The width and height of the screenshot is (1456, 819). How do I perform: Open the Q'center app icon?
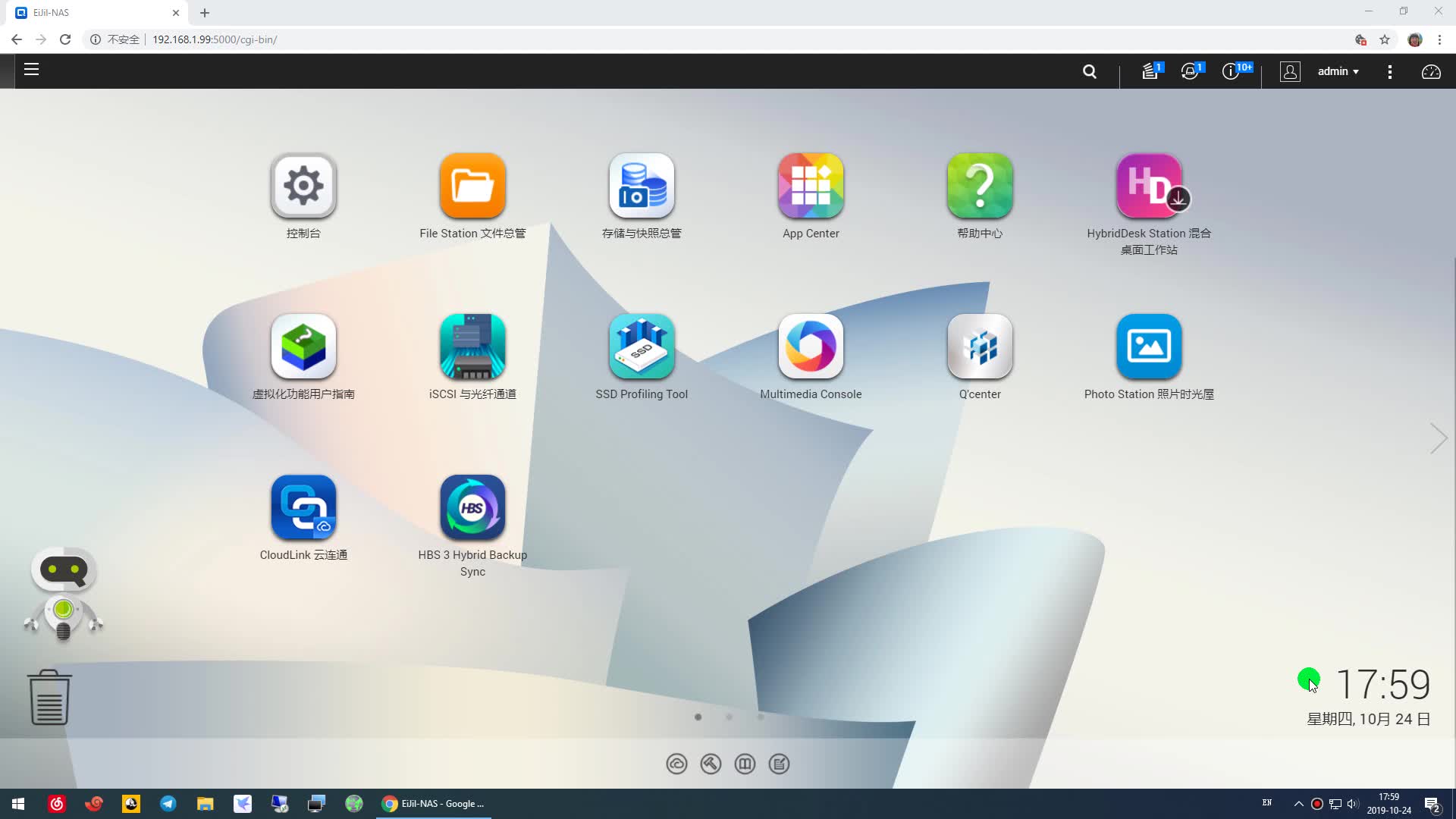(x=980, y=347)
